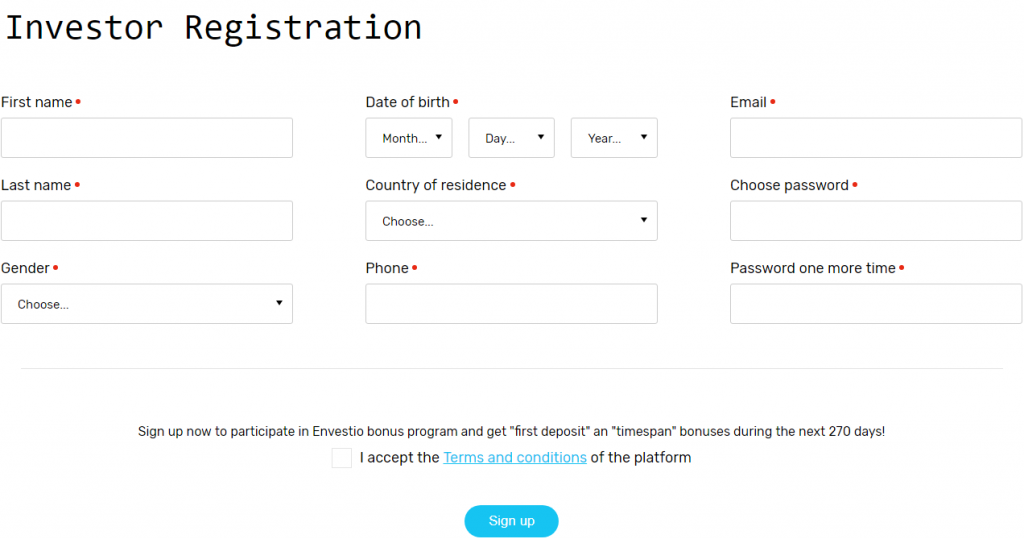Screen dimensions: 1024x539
Task: Click the Month dropdown arrow icon
Action: point(438,137)
